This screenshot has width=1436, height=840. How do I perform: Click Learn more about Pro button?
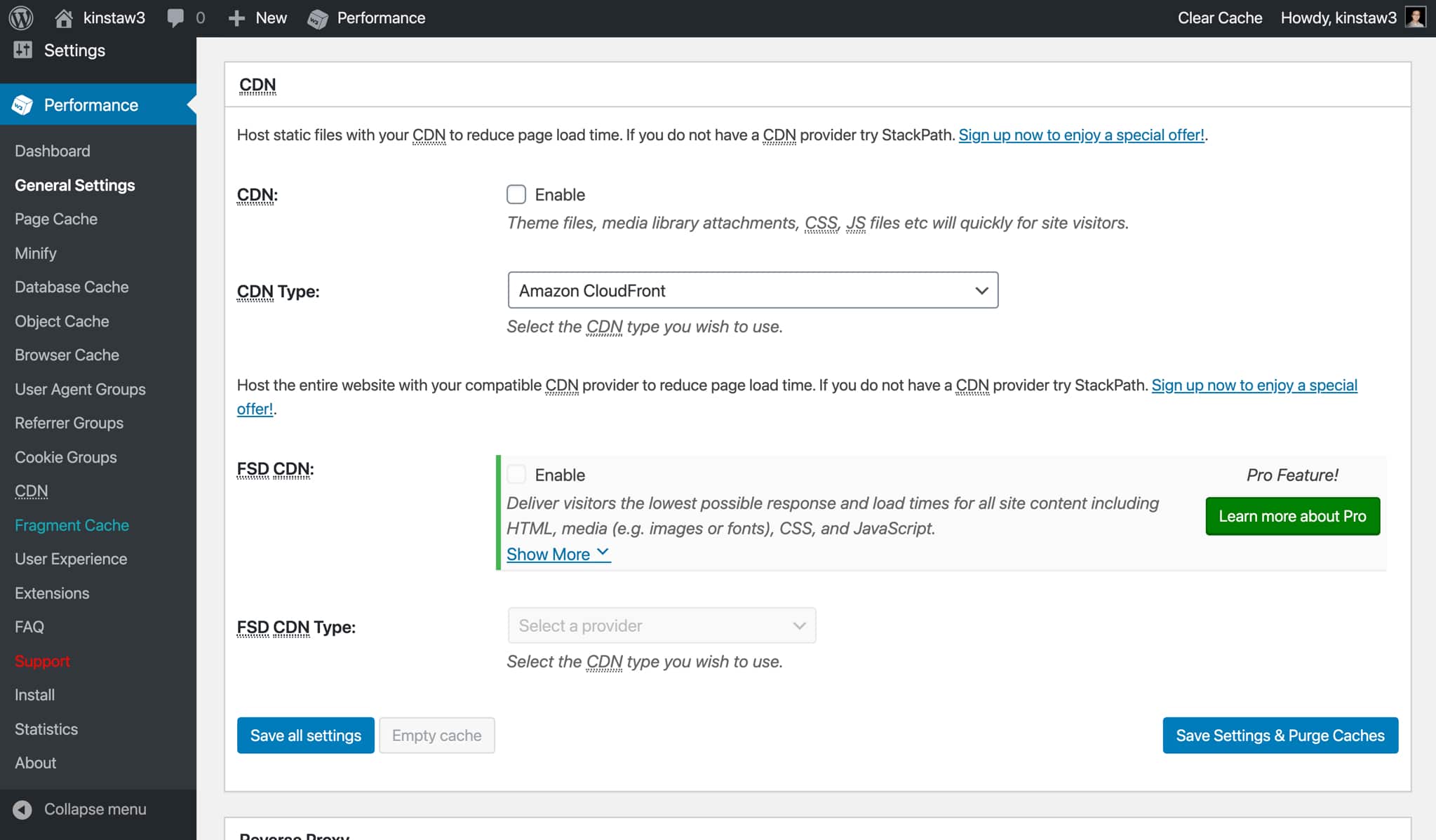pyautogui.click(x=1292, y=516)
